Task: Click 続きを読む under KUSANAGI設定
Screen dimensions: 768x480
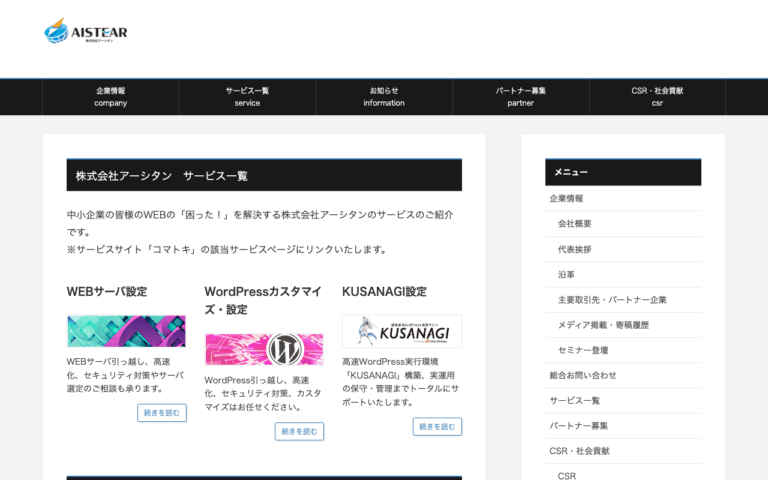Action: point(437,427)
